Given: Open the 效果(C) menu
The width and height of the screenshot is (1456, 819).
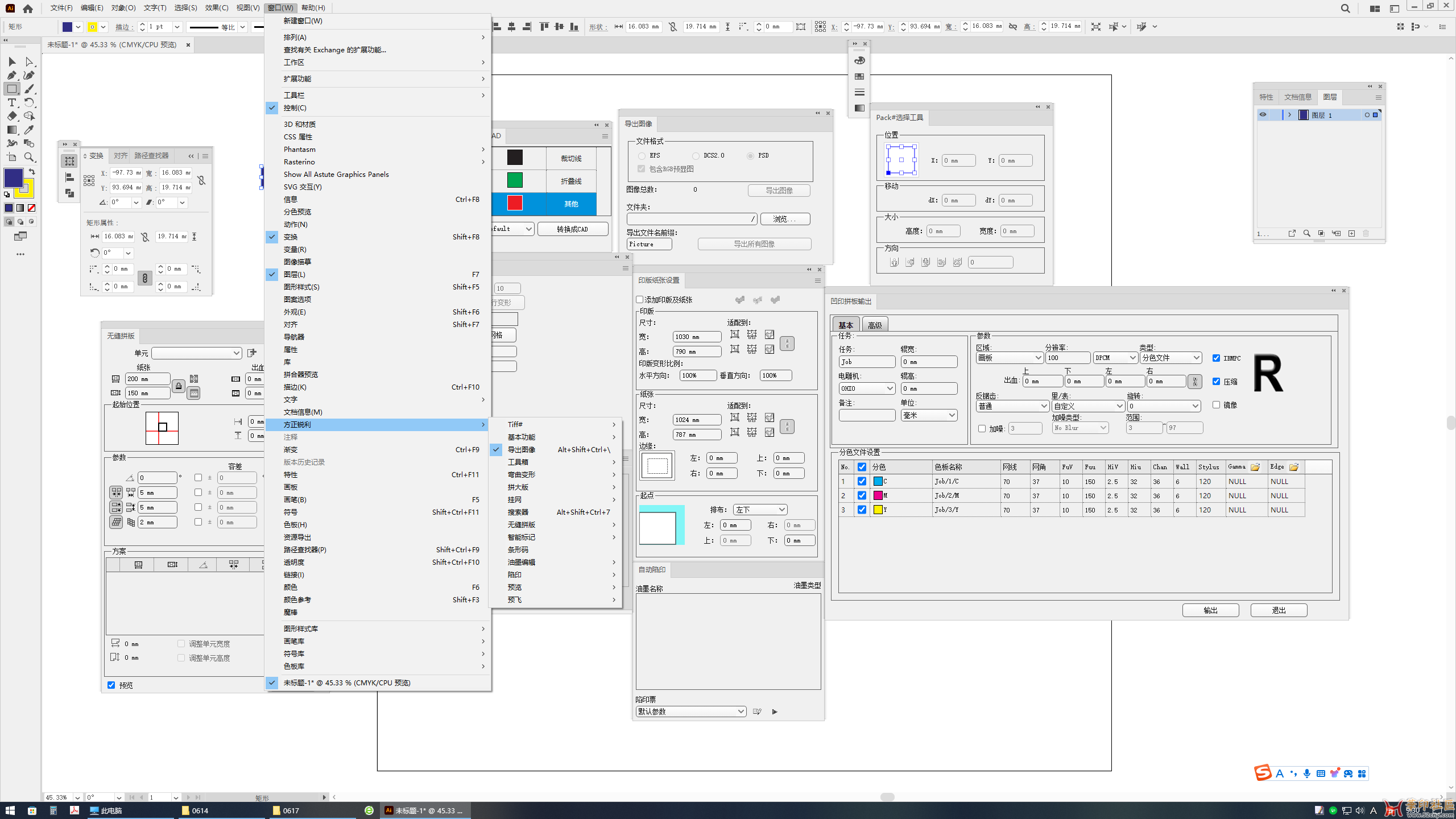Looking at the screenshot, I should (x=217, y=8).
